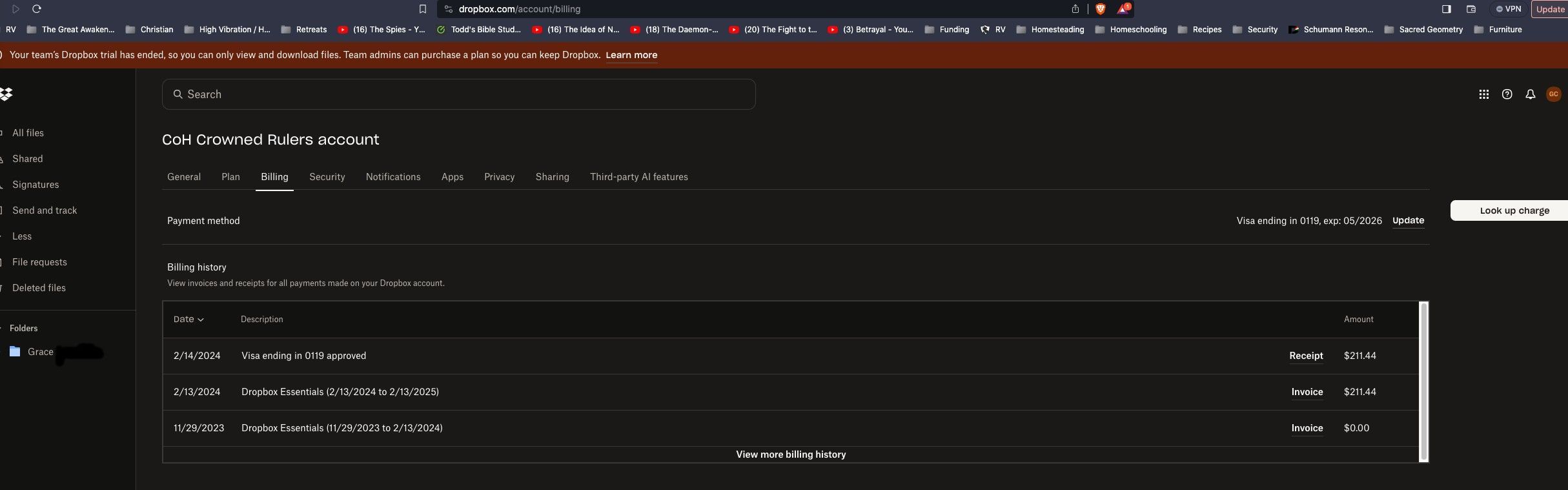Viewport: 1568px width, 490px height.
Task: Open (16) The Spies YouTube bookmark
Action: coord(382,30)
